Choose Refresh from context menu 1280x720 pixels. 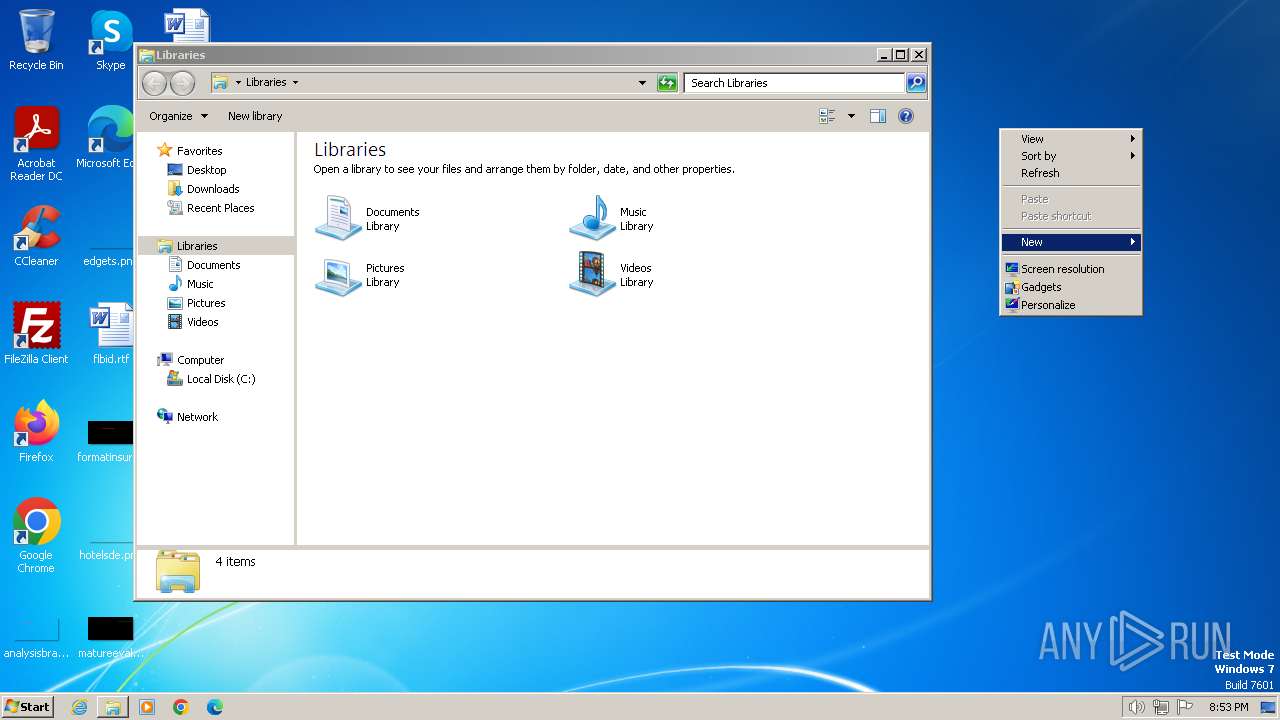coord(1071,173)
